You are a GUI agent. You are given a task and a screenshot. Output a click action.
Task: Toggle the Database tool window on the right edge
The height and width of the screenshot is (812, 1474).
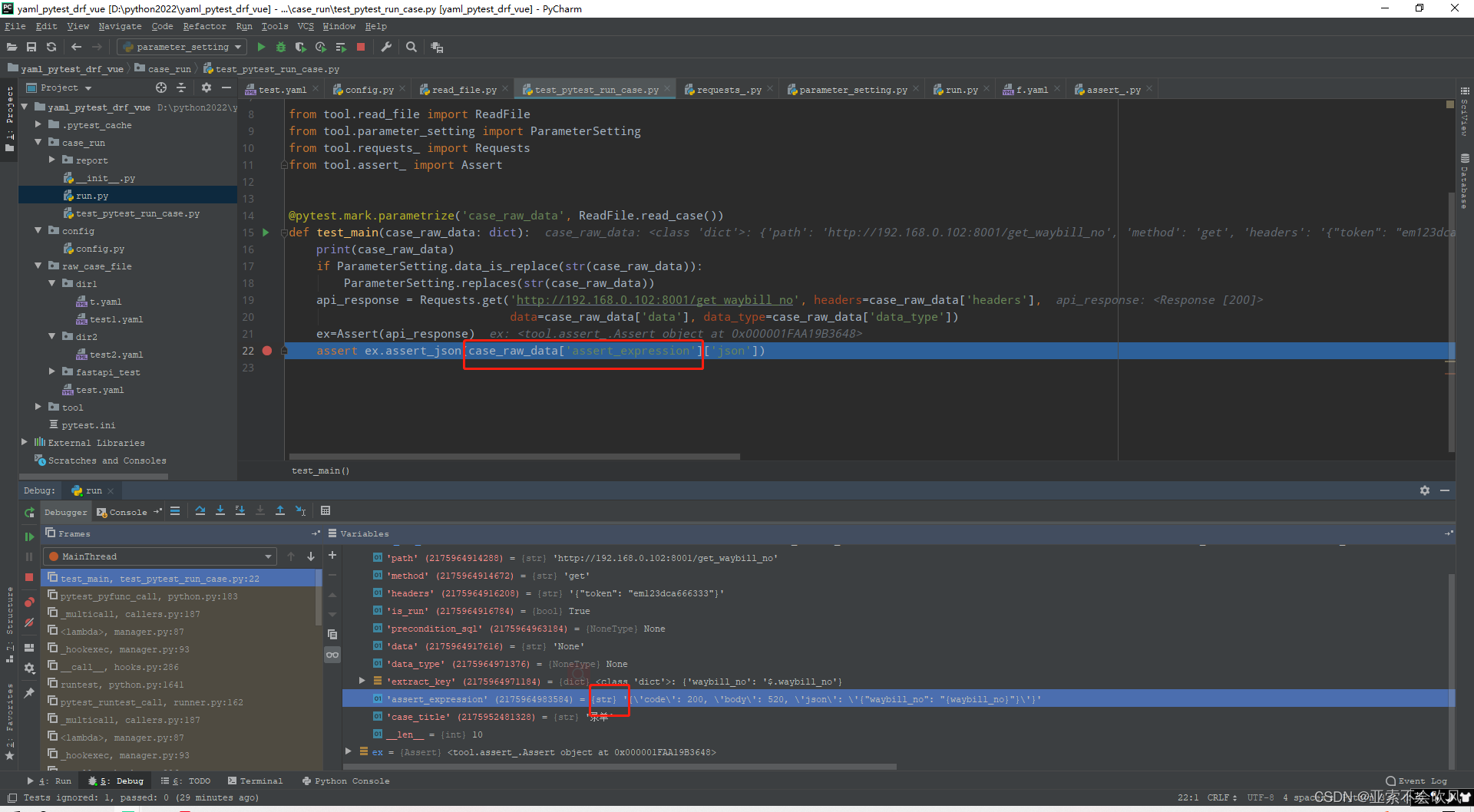(1465, 180)
